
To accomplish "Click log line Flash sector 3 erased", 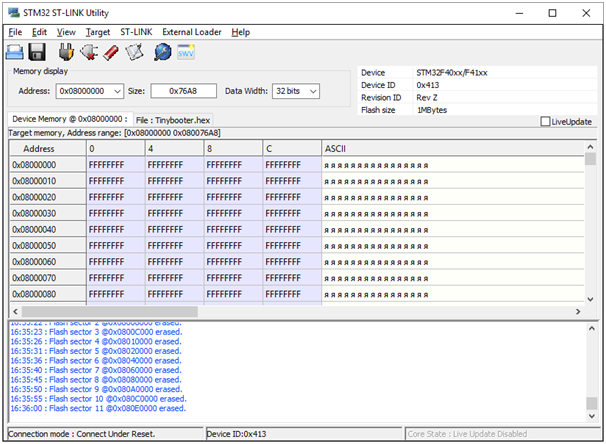I will pos(96,332).
